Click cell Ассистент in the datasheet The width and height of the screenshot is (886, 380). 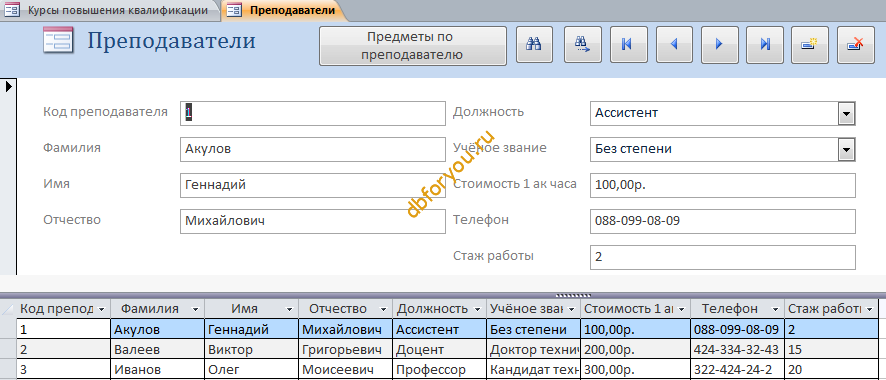[440, 329]
